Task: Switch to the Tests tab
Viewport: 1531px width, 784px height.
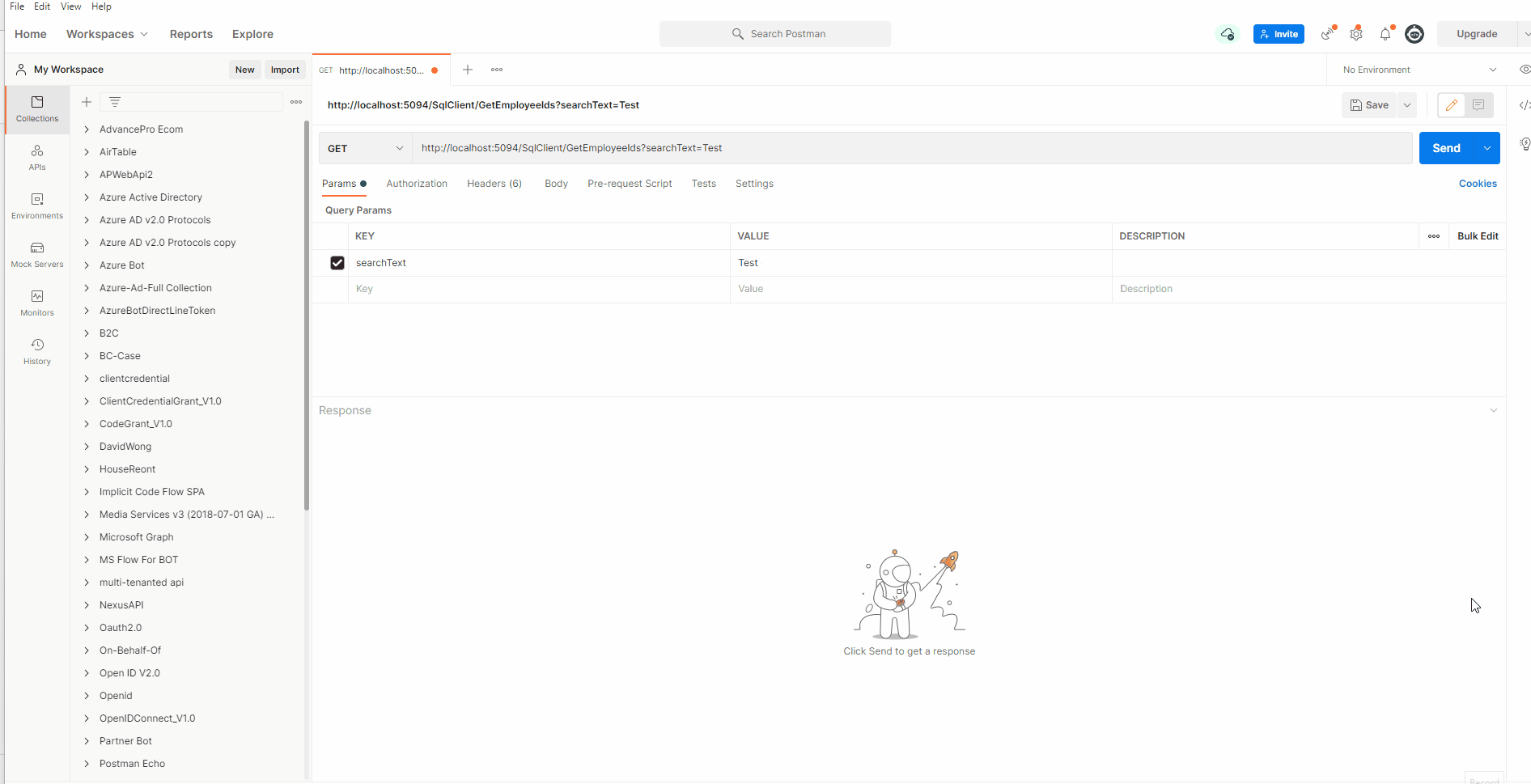Action: [703, 184]
